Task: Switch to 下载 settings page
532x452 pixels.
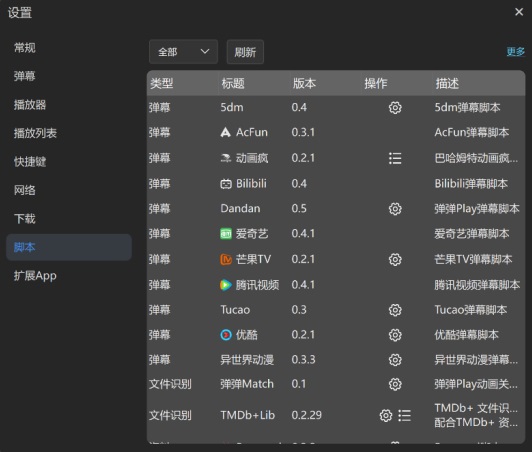Action: [69, 219]
